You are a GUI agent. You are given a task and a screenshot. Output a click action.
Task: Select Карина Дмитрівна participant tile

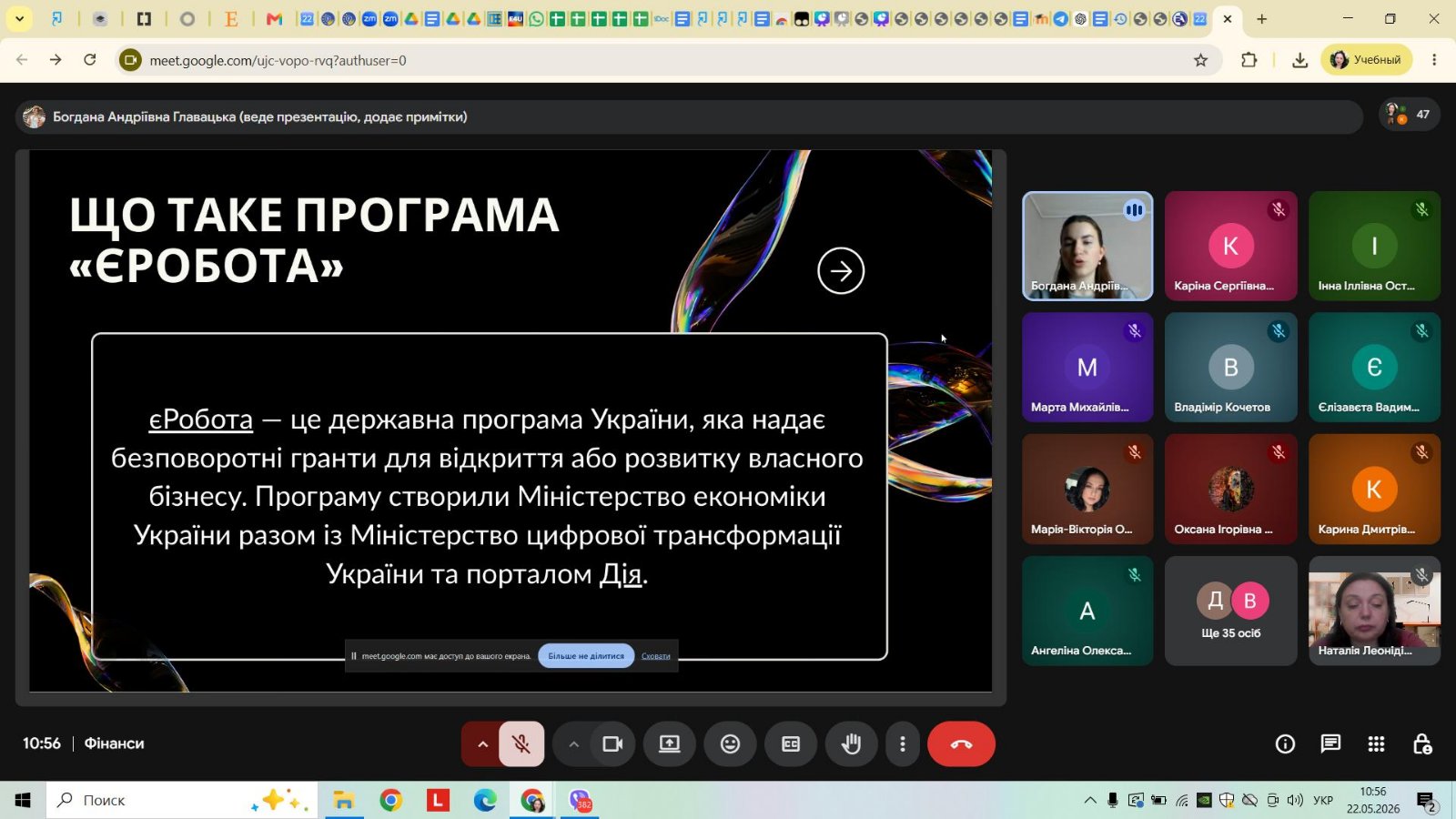1374,489
